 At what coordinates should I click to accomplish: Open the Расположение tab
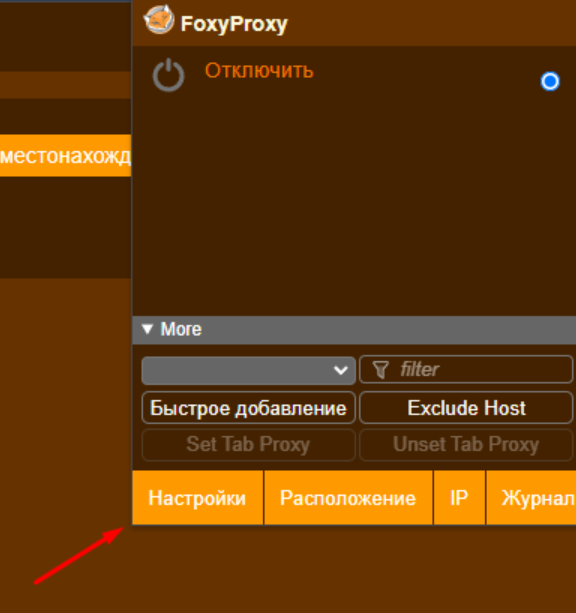tap(348, 498)
